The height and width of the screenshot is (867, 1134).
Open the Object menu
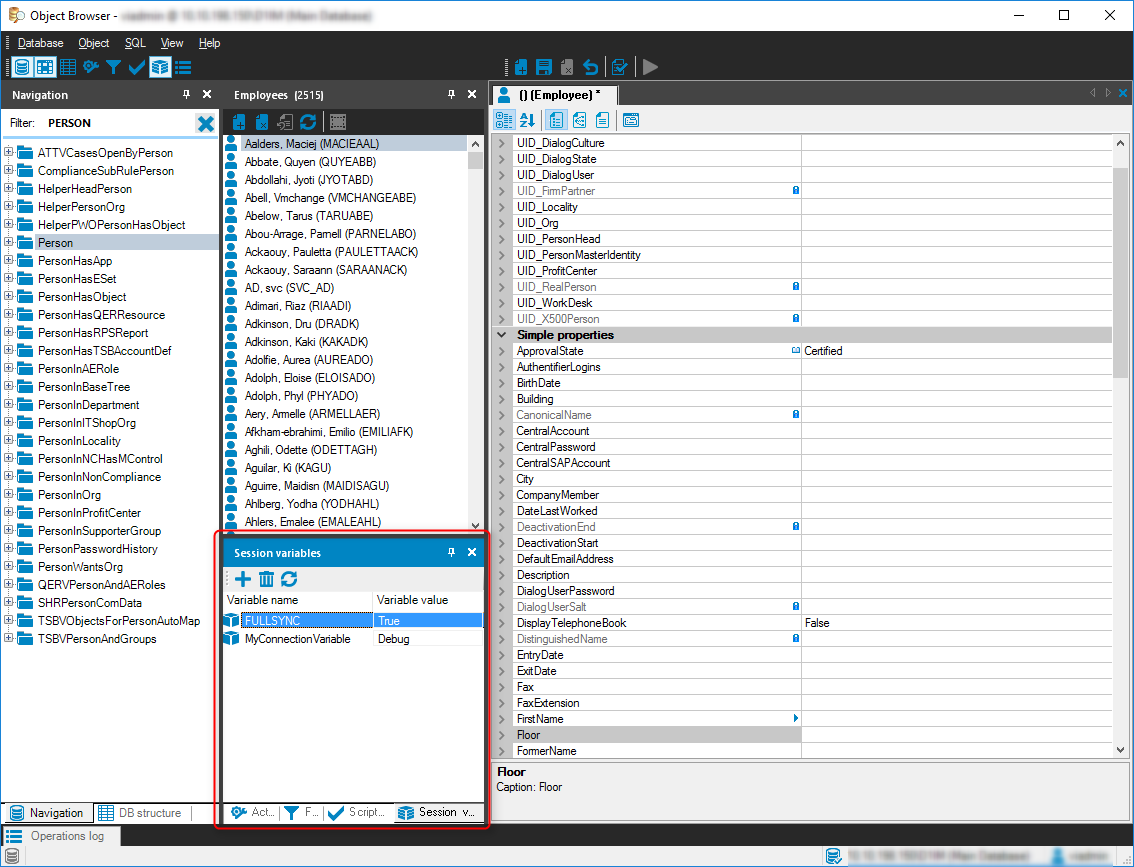pyautogui.click(x=94, y=43)
